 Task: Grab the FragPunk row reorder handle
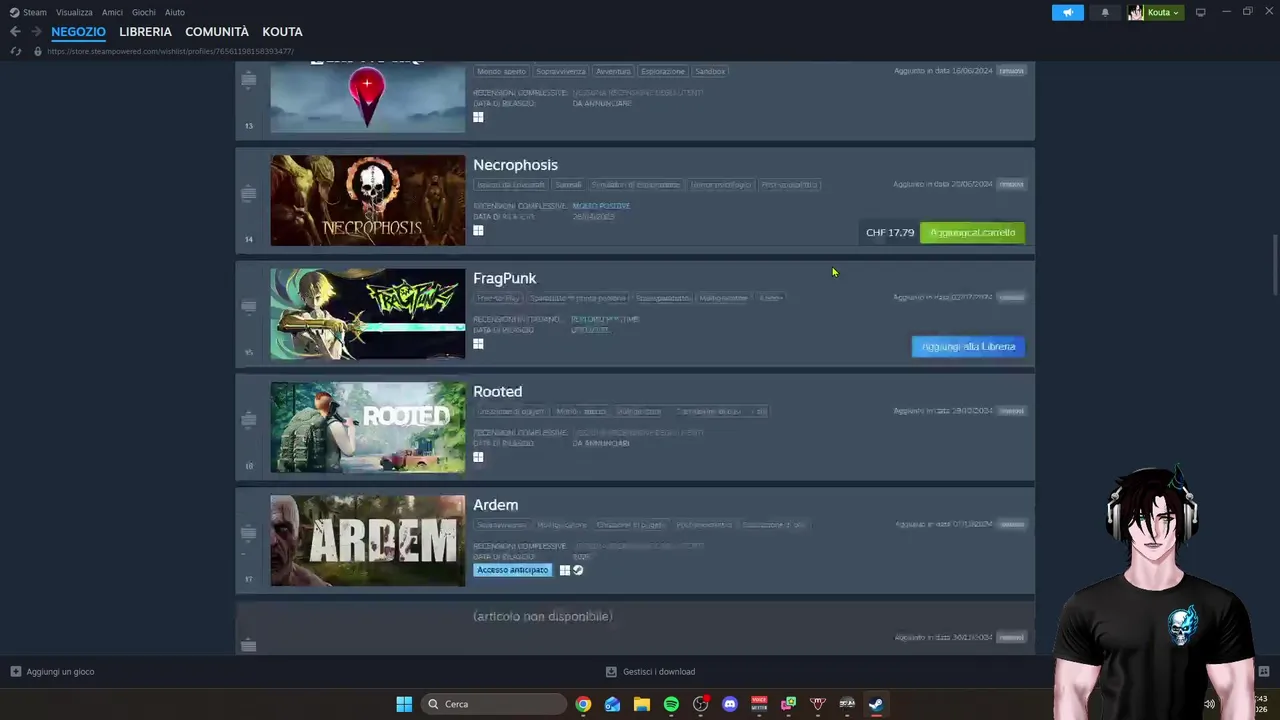coord(249,306)
